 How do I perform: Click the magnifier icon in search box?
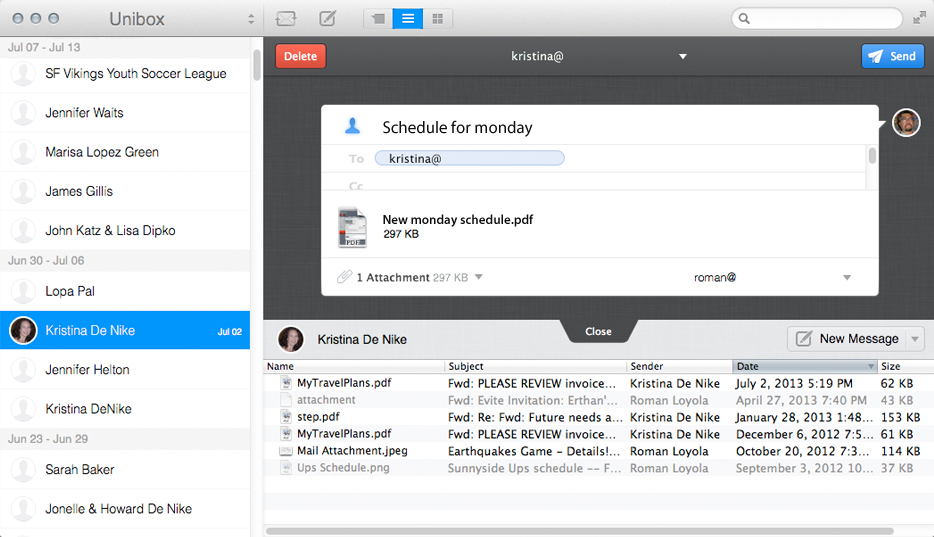[744, 18]
